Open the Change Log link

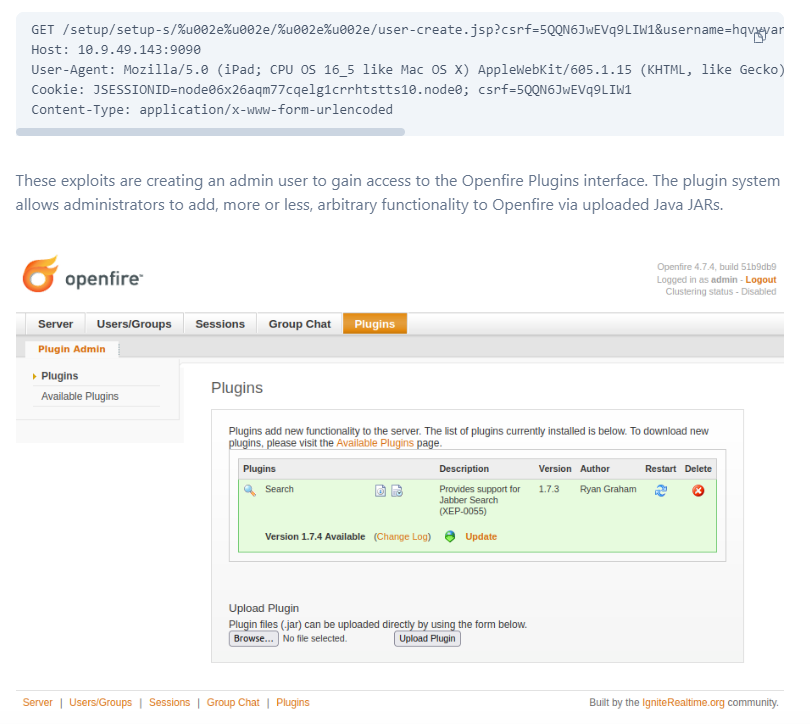pos(402,537)
